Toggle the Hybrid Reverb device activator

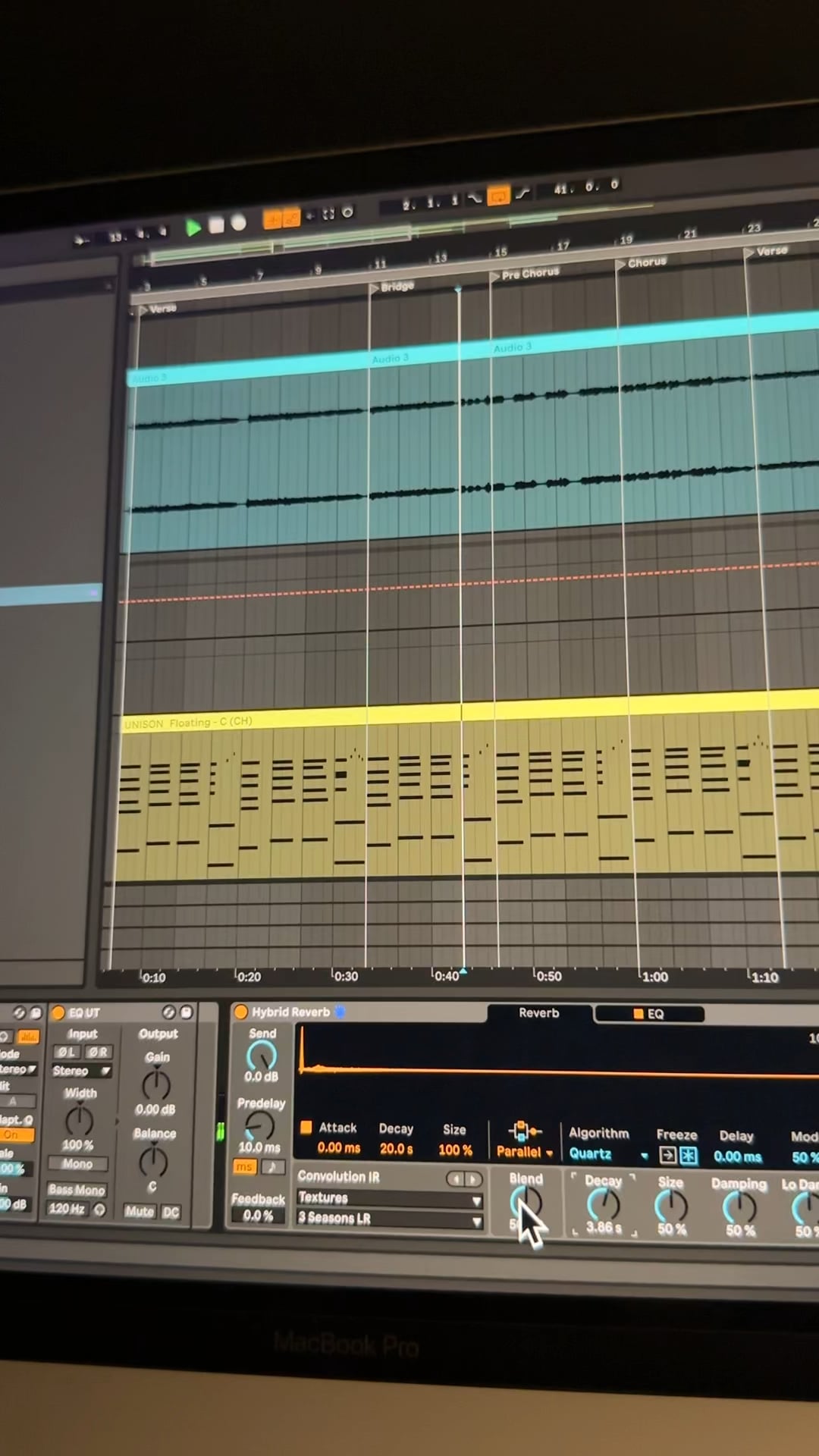(x=241, y=1012)
